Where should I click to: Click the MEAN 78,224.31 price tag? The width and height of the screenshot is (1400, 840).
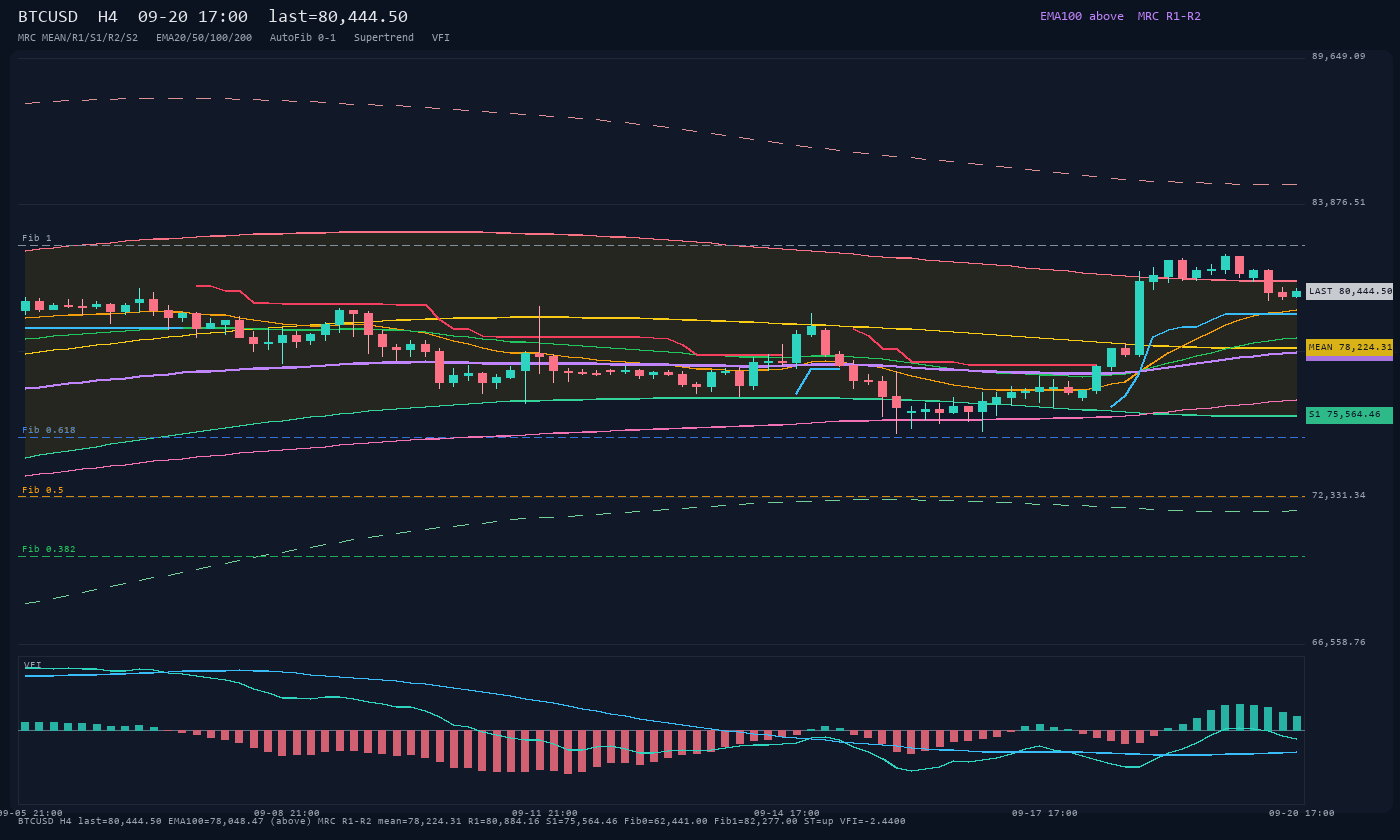click(x=1349, y=347)
